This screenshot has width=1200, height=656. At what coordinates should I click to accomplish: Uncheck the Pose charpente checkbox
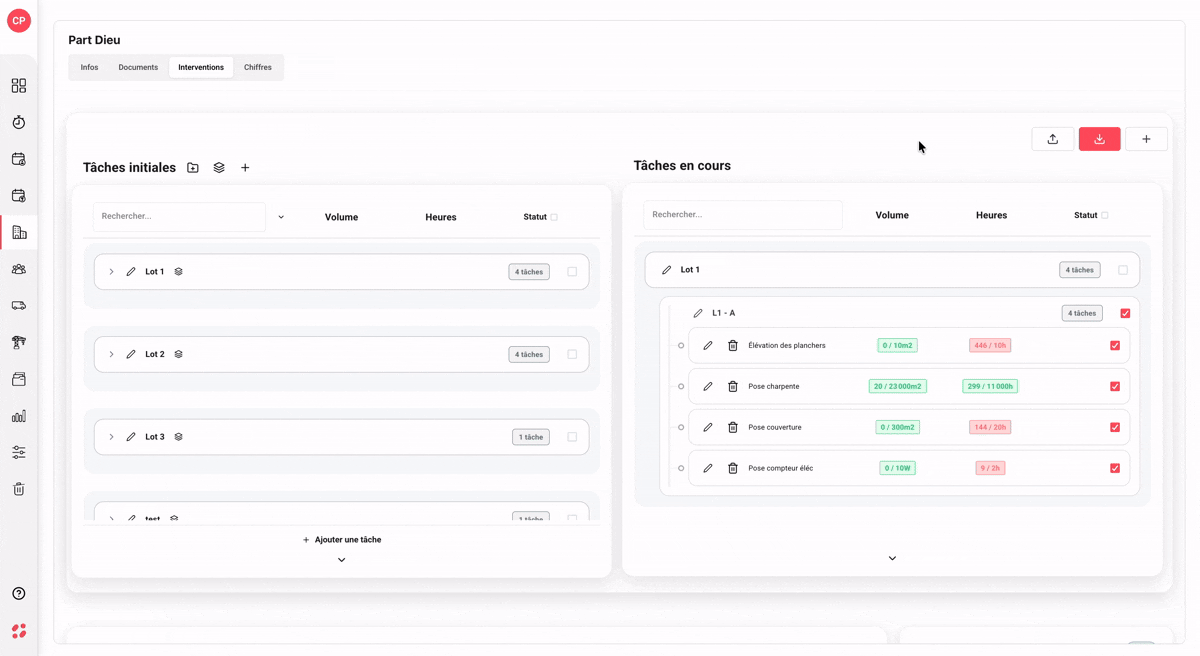1115,386
